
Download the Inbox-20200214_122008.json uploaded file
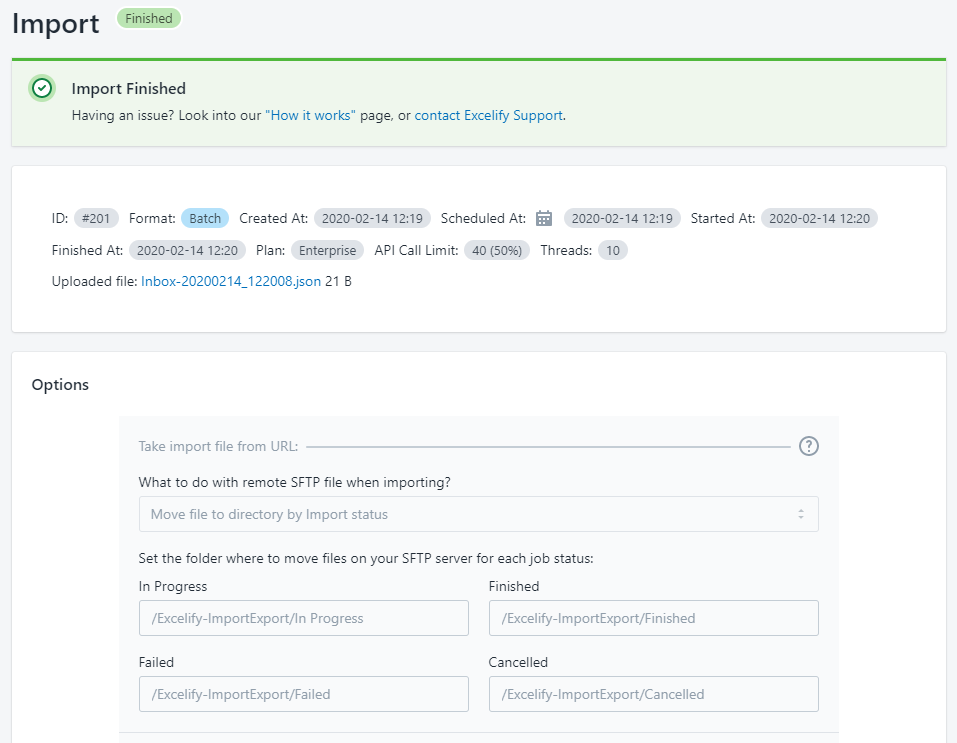point(231,281)
